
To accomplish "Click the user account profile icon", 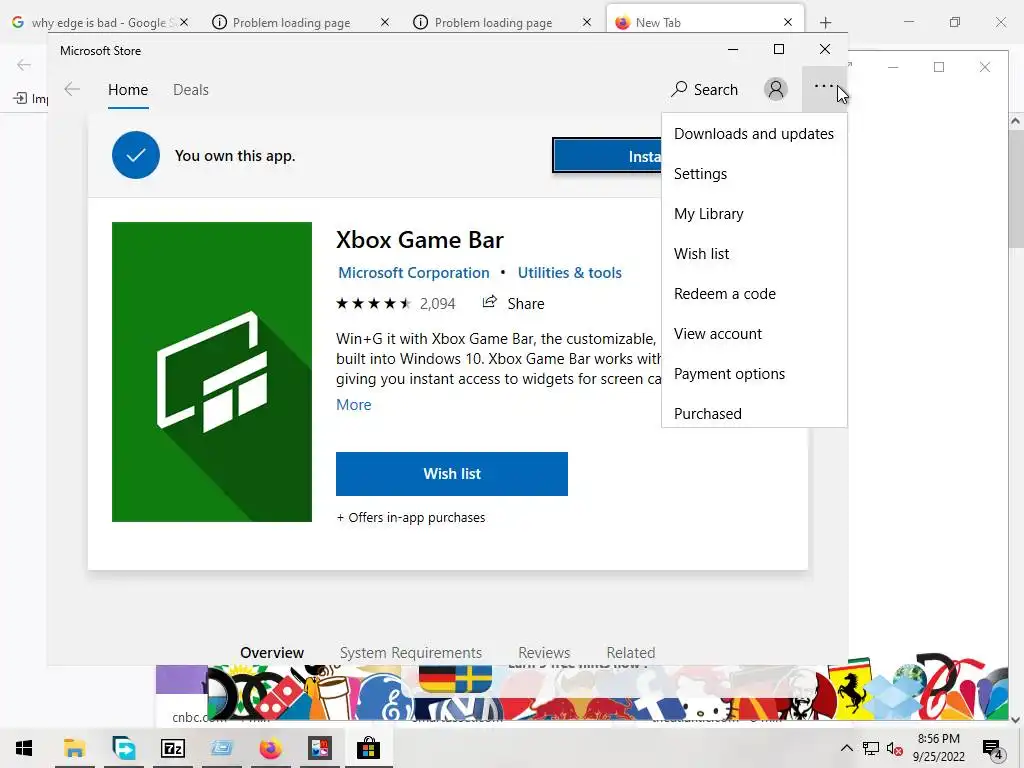I will (776, 89).
